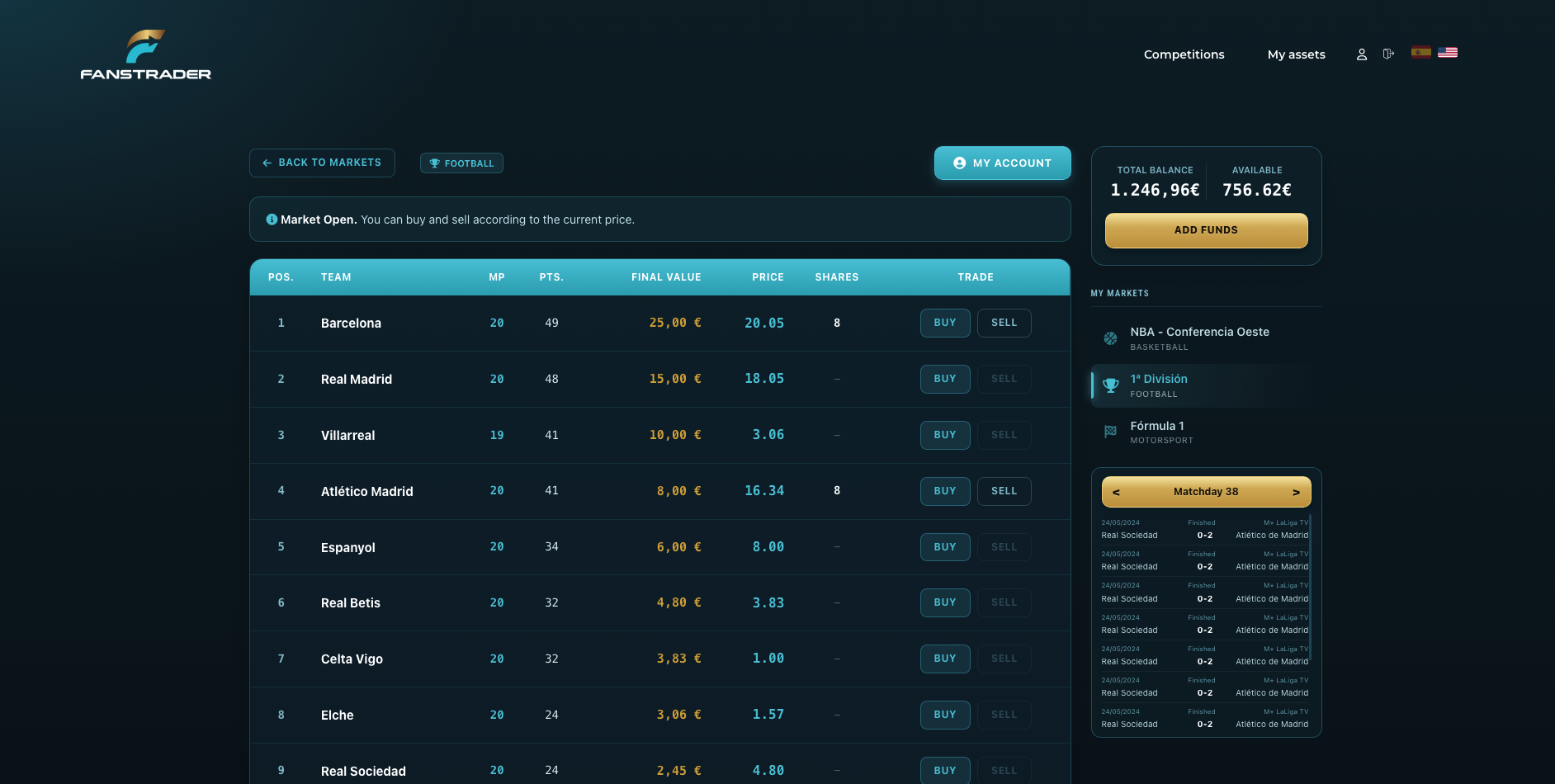Open My assets in the header
Screen dimensions: 1555x784
1297,54
